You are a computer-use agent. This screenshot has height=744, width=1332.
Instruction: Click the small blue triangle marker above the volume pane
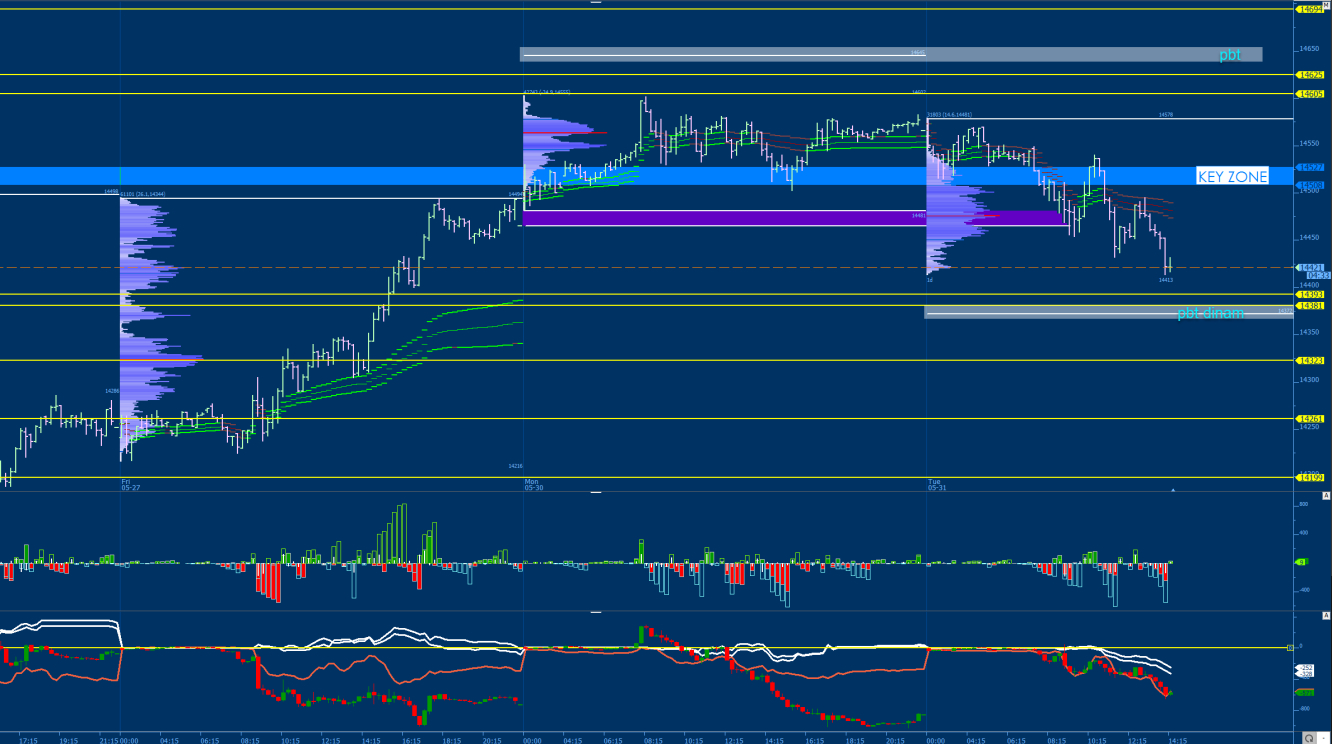pos(1173,490)
